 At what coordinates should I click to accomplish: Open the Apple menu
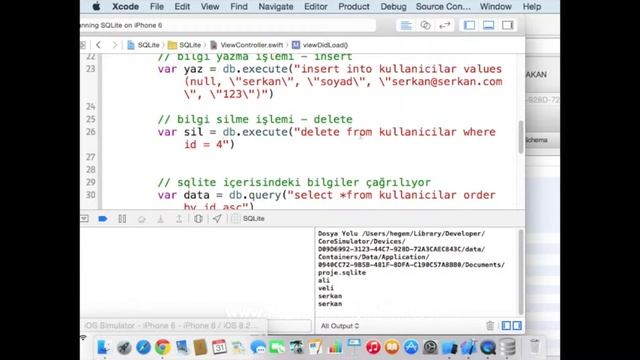click(96, 7)
